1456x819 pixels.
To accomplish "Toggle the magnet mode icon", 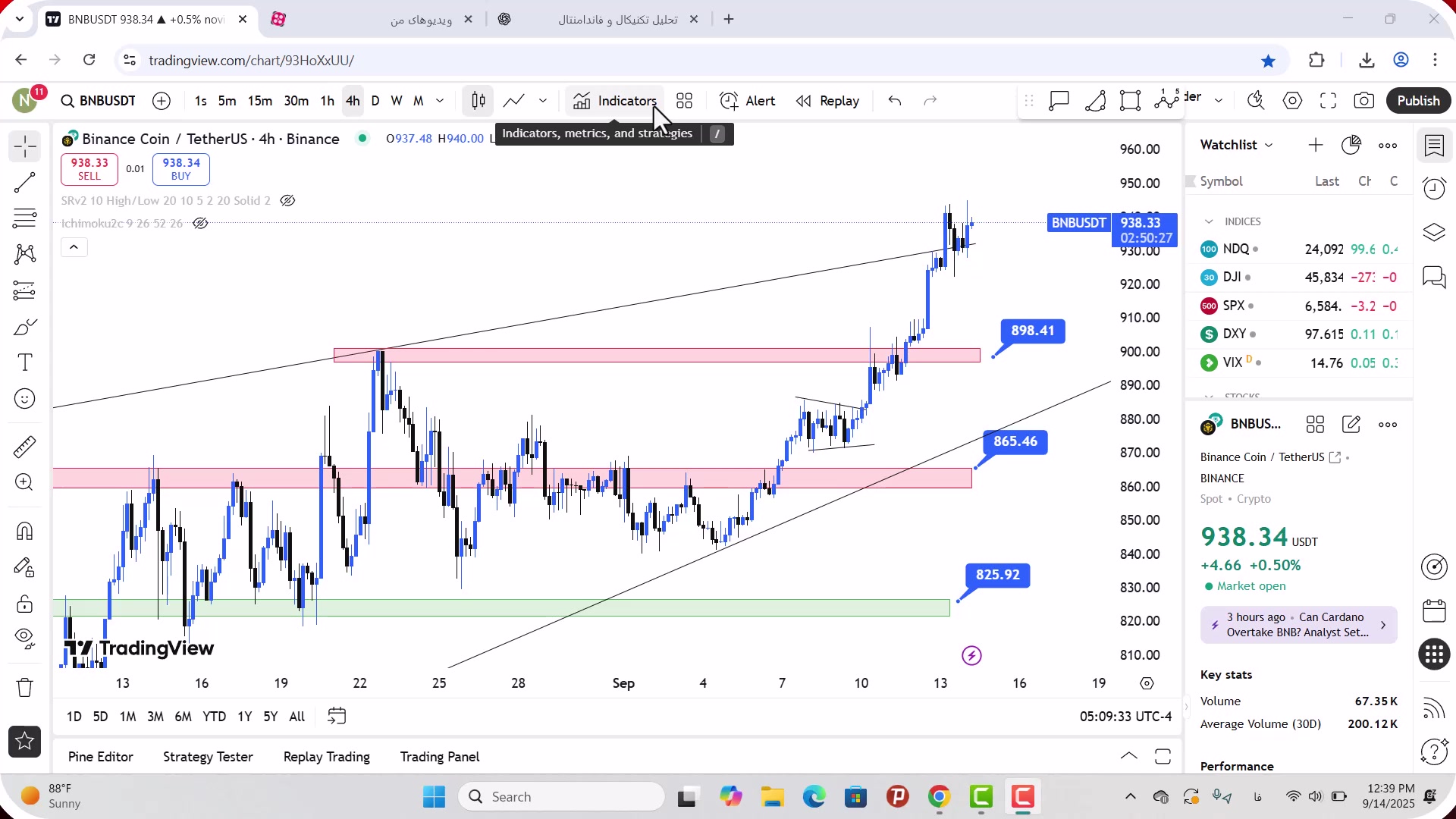I will tap(25, 531).
